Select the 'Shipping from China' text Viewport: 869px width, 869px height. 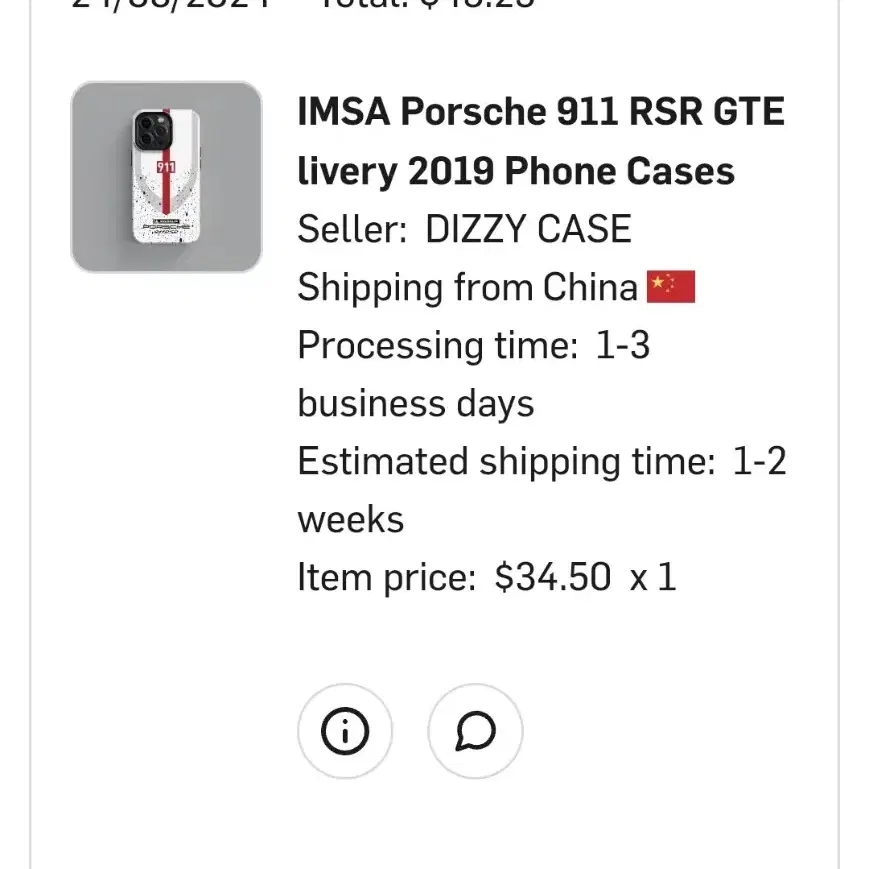coord(467,287)
